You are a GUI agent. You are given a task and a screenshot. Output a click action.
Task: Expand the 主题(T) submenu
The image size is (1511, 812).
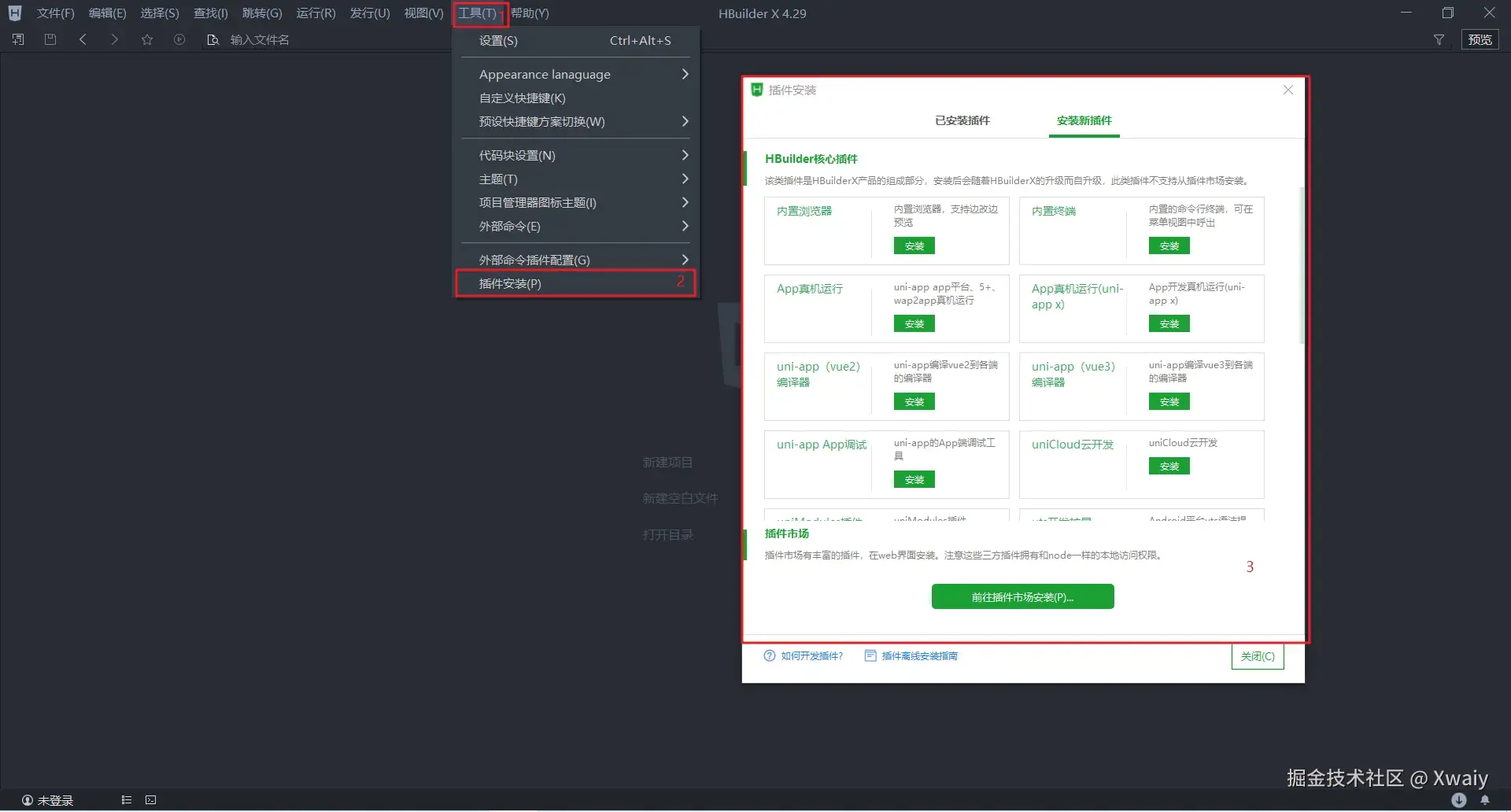[576, 179]
